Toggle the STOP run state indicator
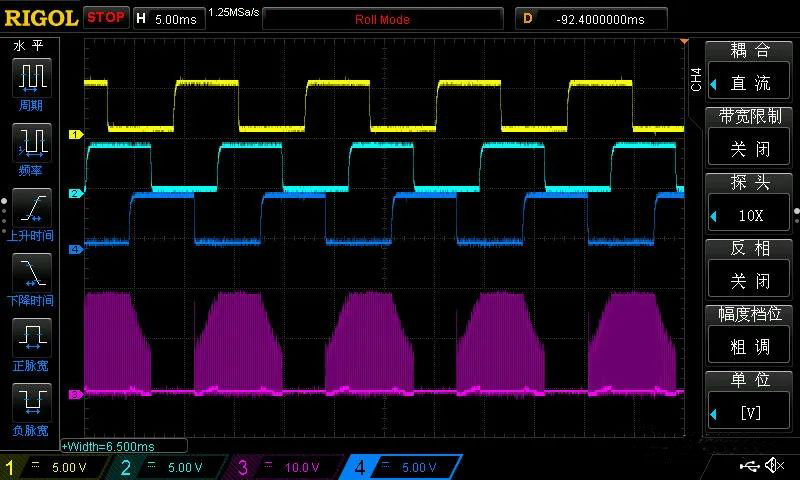 pos(106,17)
